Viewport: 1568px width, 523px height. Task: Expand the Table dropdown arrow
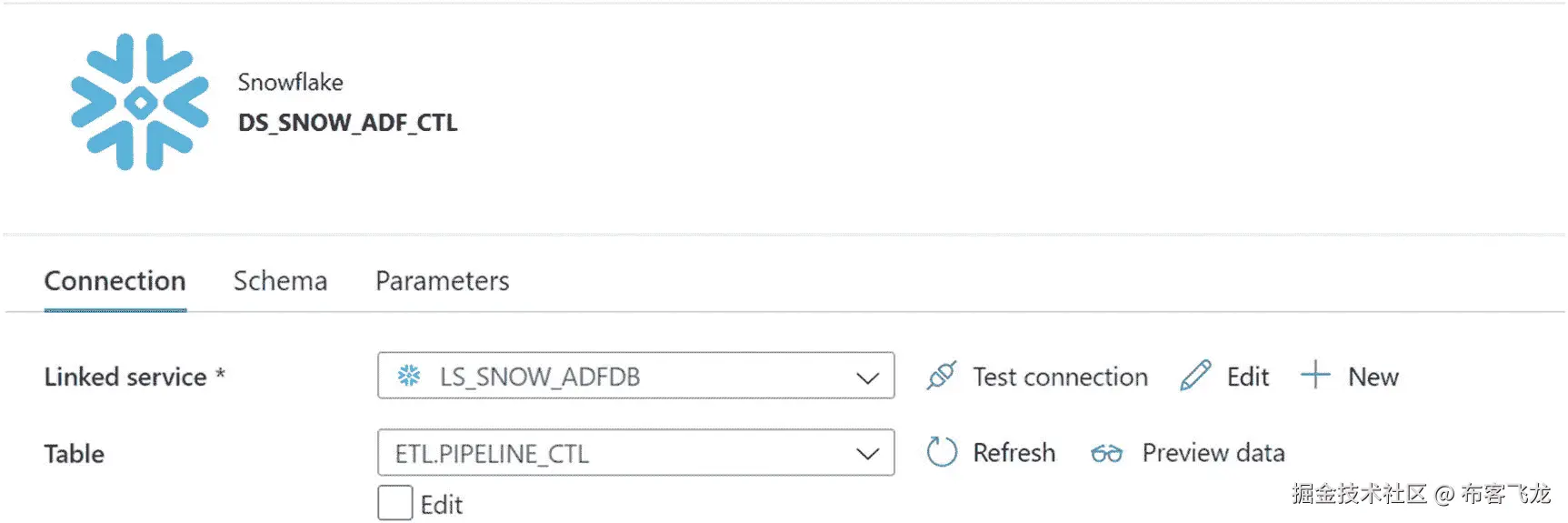(867, 453)
